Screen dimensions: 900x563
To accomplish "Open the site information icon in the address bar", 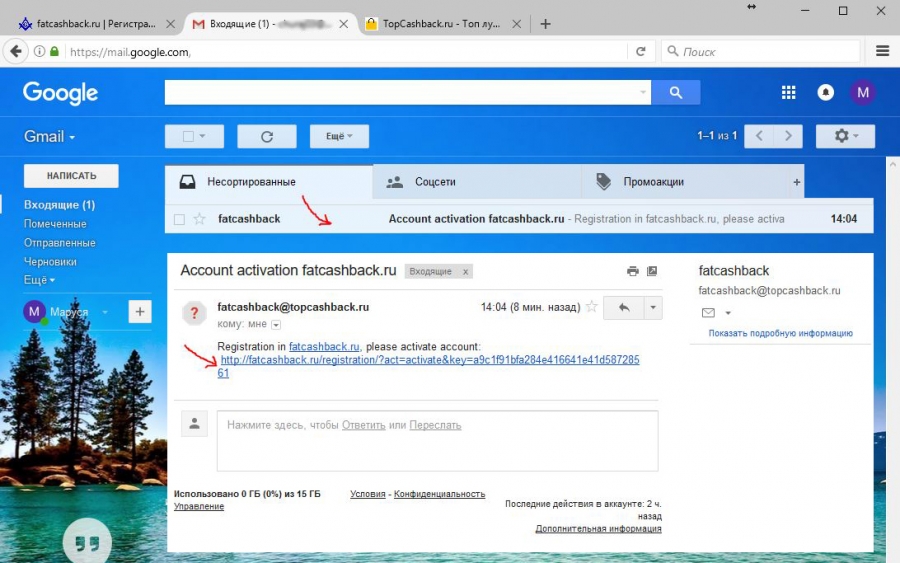I will [x=39, y=52].
